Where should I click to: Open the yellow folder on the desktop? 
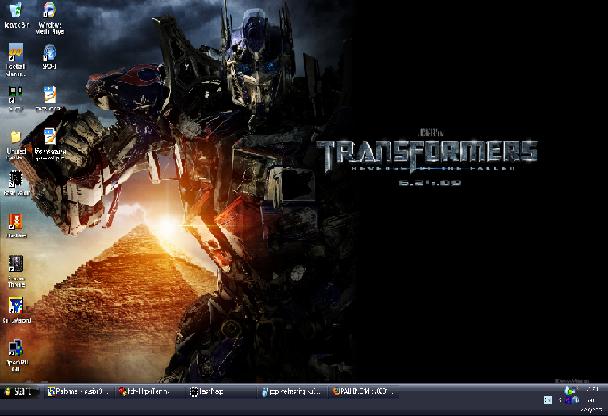point(16,144)
